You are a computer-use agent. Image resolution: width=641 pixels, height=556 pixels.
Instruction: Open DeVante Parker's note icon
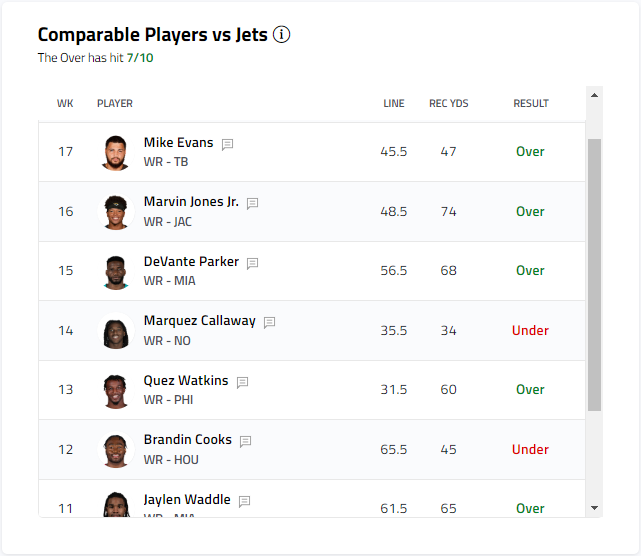tap(253, 263)
